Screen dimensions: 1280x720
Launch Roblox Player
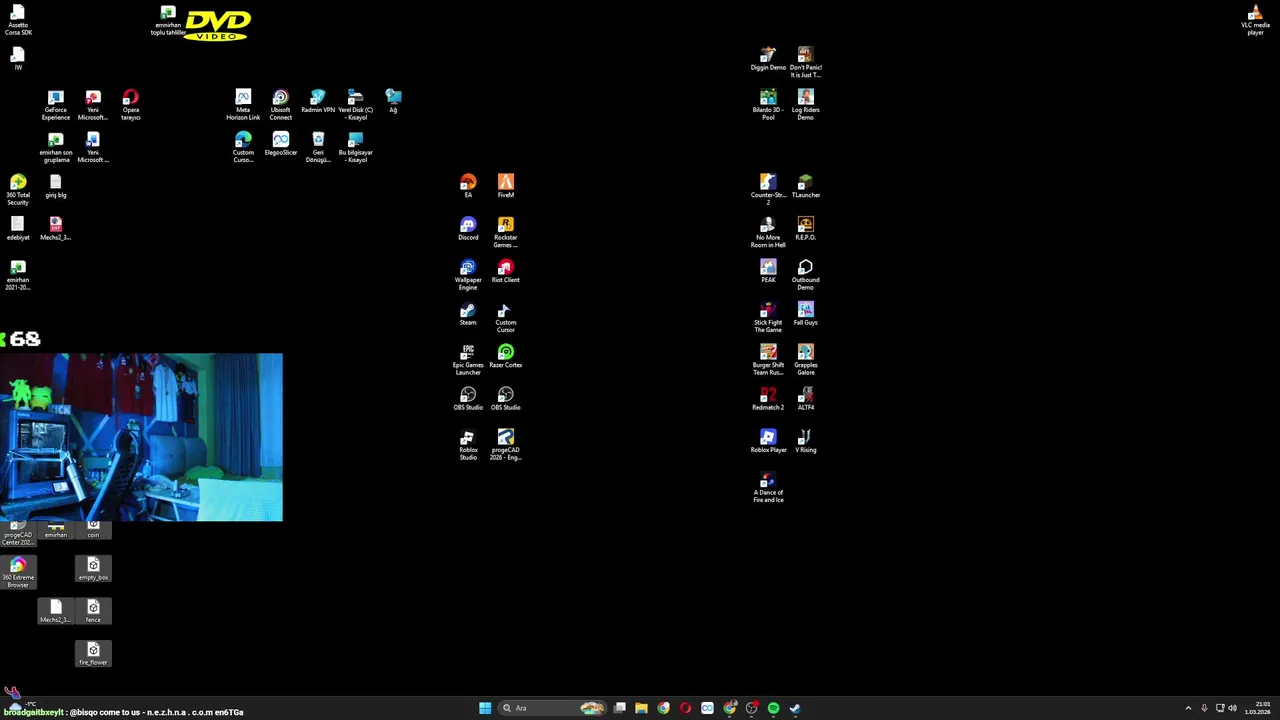pyautogui.click(x=768, y=441)
